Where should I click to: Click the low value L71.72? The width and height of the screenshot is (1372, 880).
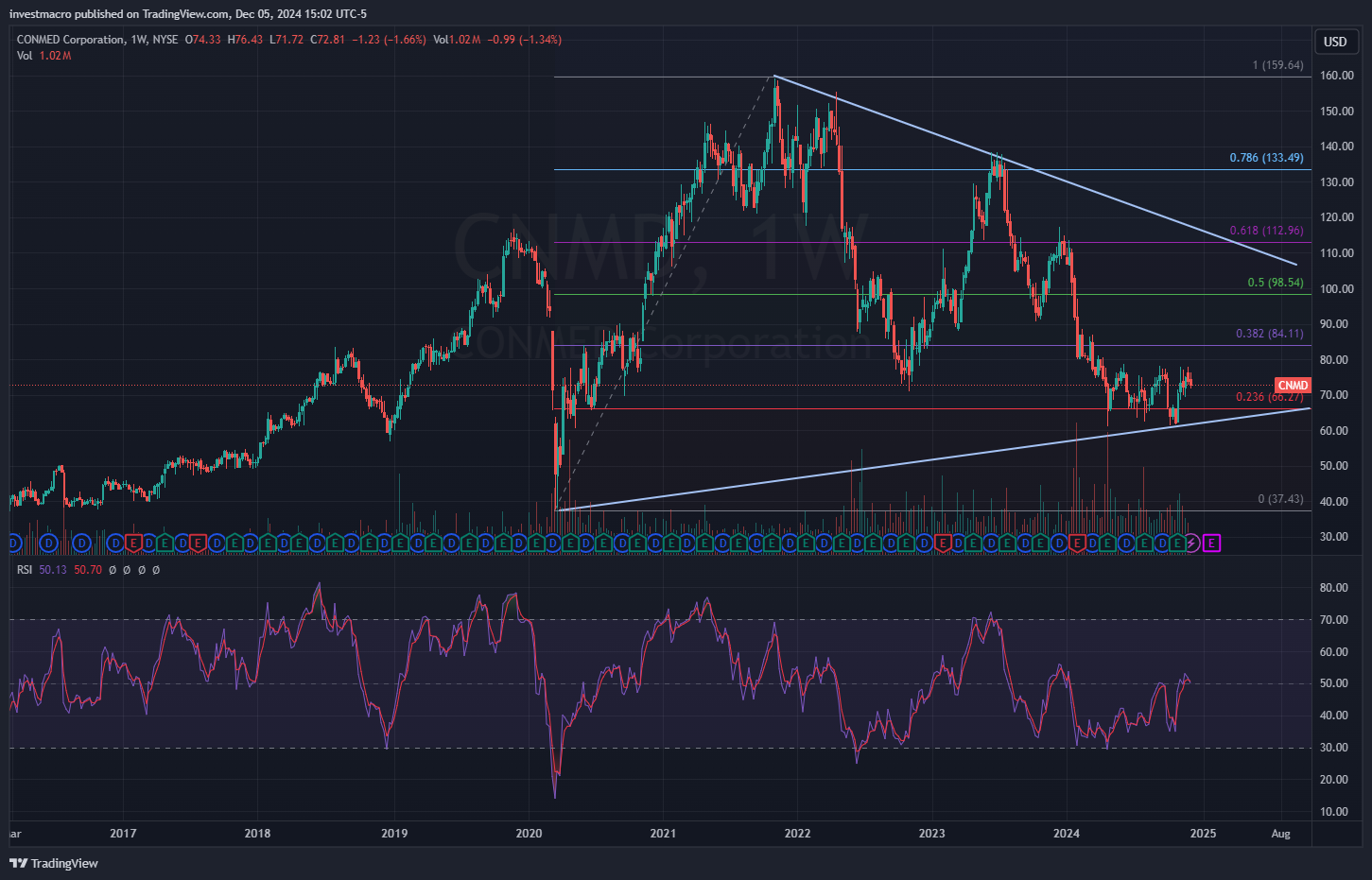point(287,40)
